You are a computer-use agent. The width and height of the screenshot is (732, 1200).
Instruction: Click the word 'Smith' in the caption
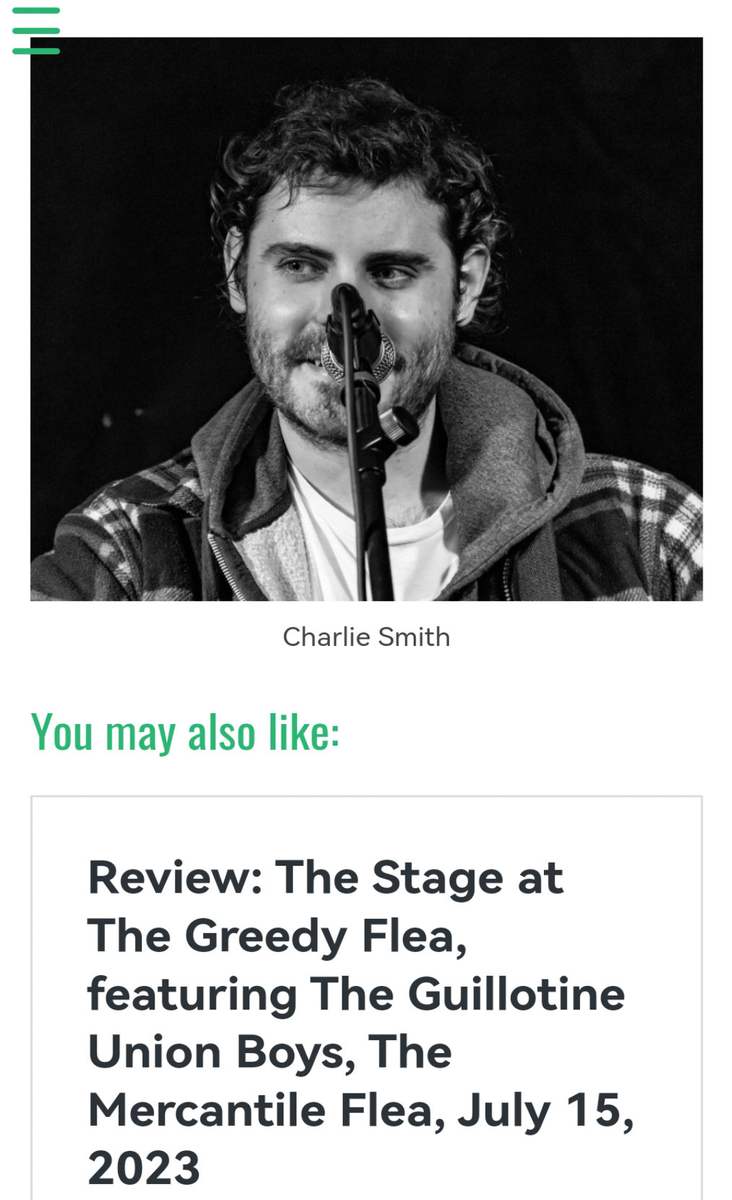(408, 637)
